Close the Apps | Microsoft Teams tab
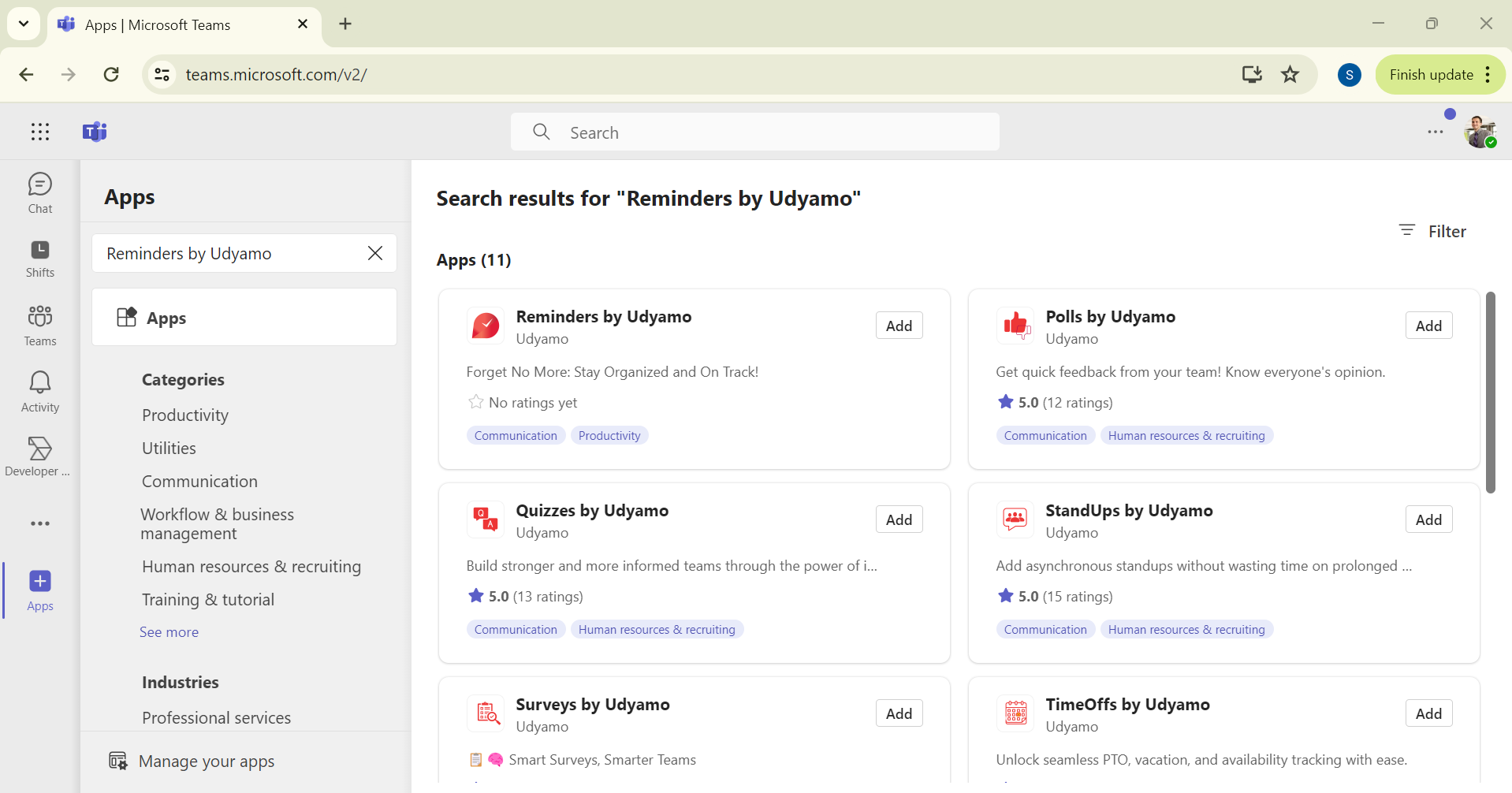This screenshot has width=1512, height=793. [x=303, y=24]
